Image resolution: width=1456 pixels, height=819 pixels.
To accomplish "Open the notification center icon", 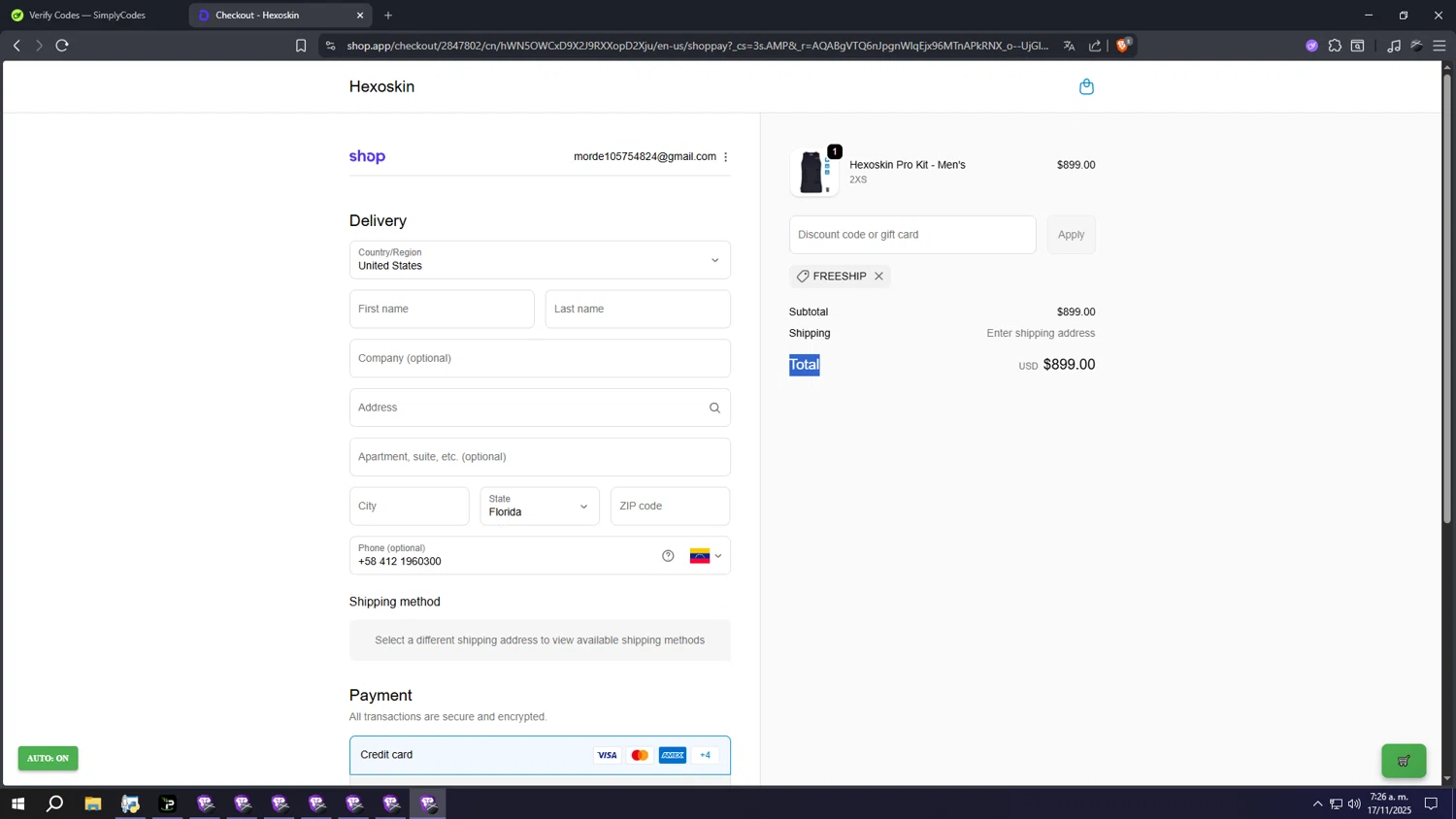I will pyautogui.click(x=1431, y=803).
